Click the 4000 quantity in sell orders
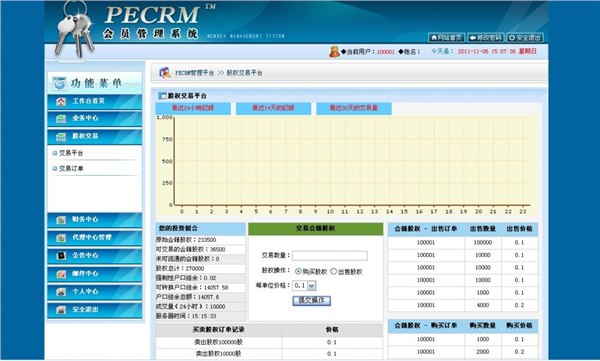Viewport: 600px width, 361px height. coord(483,305)
